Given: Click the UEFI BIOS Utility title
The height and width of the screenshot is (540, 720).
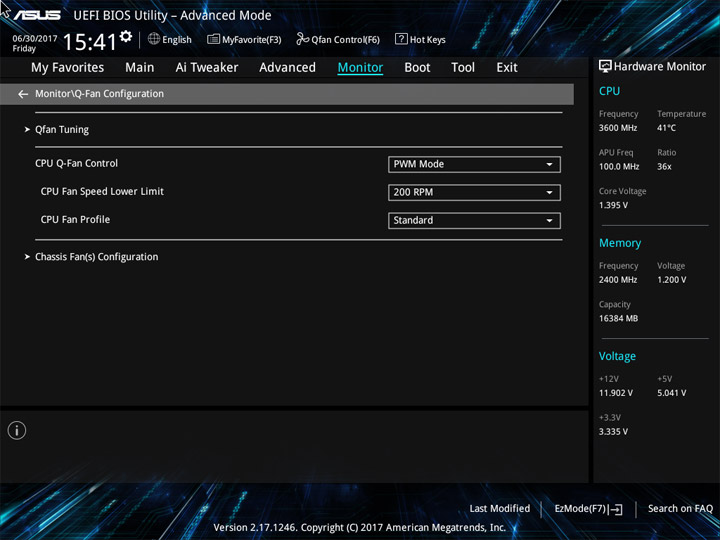Looking at the screenshot, I should (x=172, y=16).
